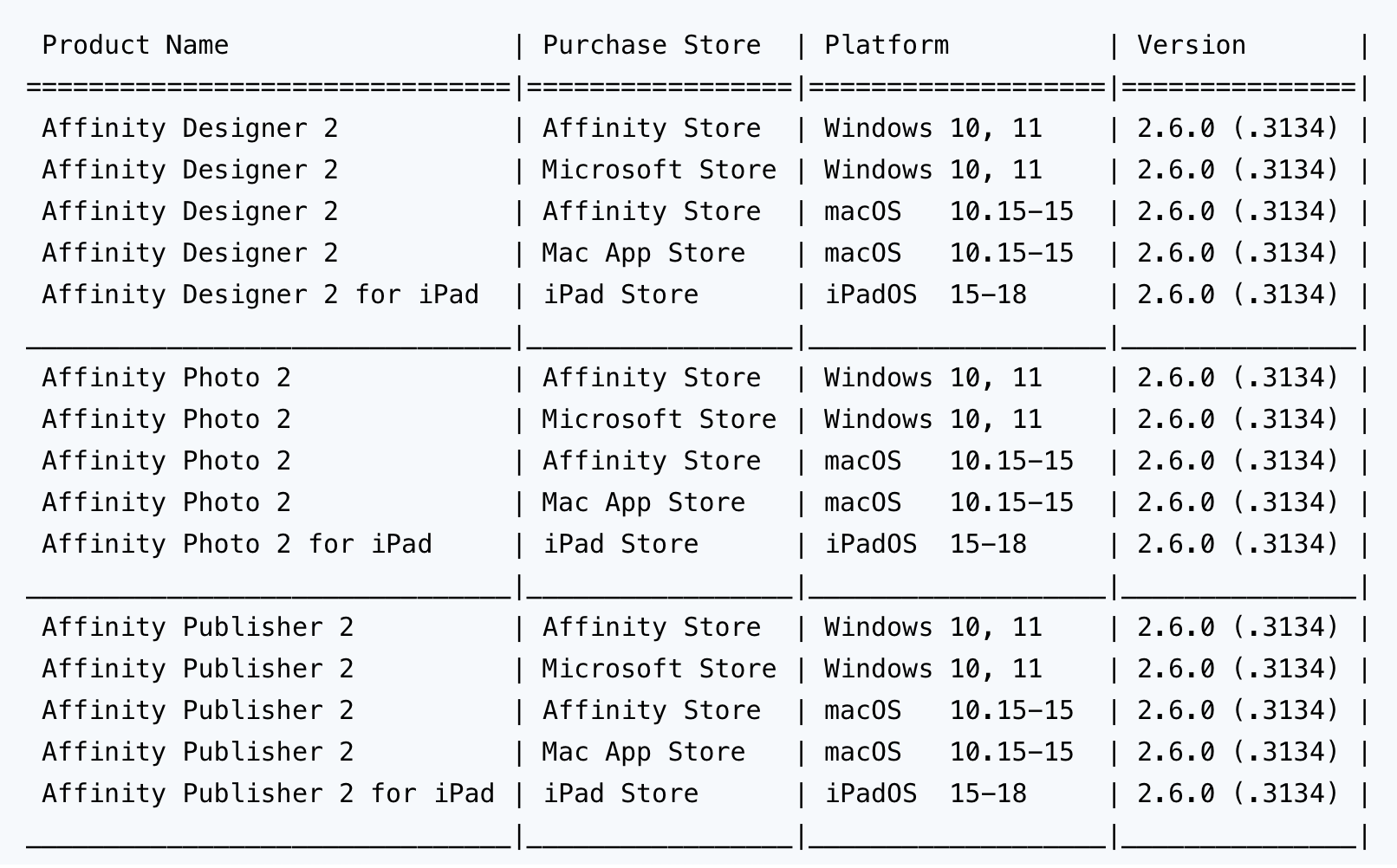Click Mac App Store in the Designer rows

click(x=644, y=253)
